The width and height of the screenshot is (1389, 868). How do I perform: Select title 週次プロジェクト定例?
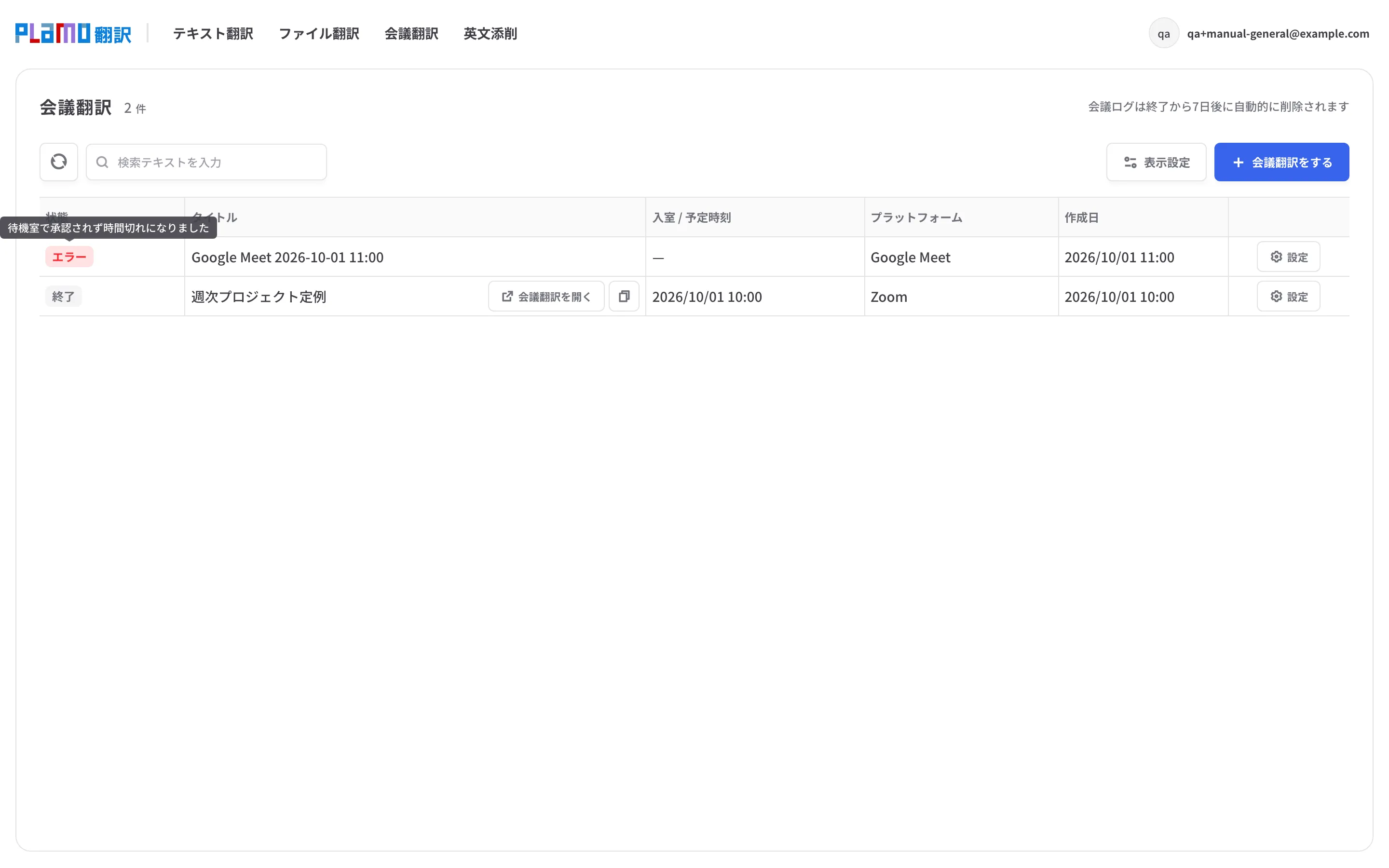pos(259,297)
